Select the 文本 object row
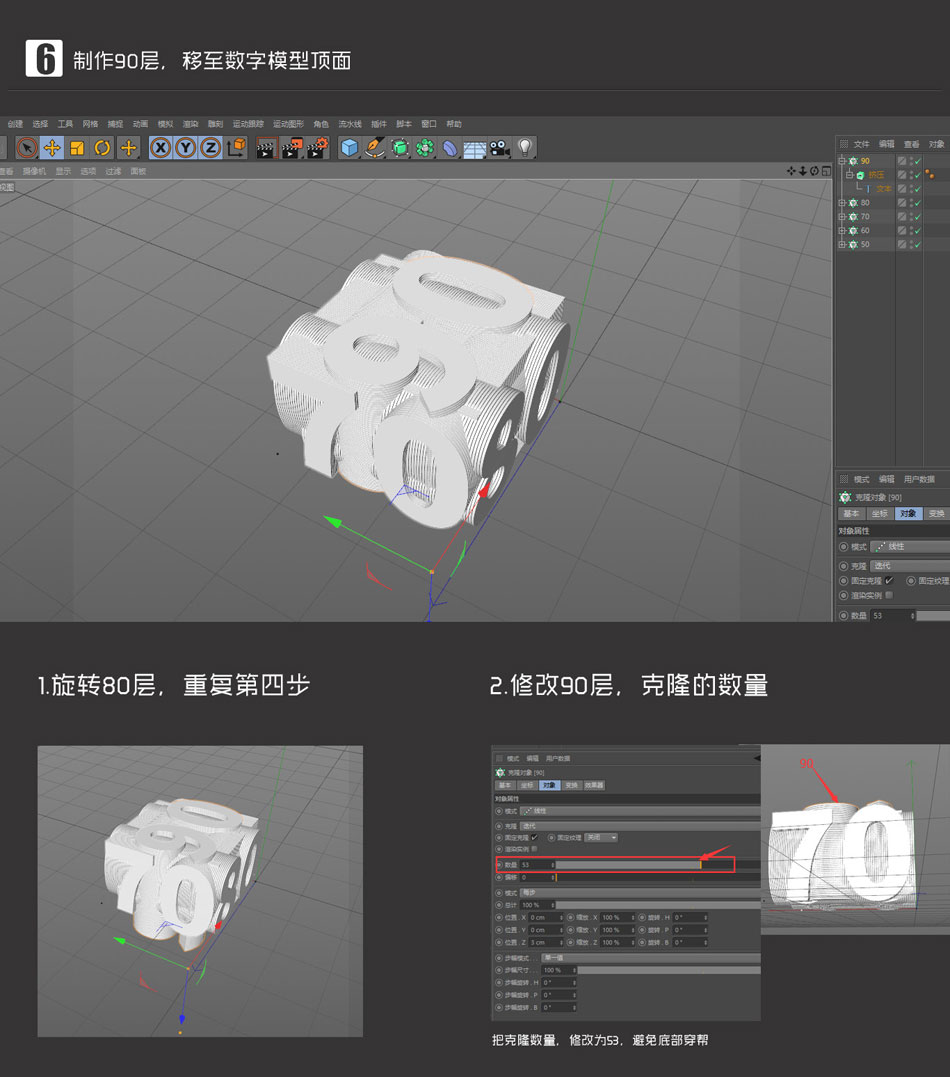This screenshot has width=950, height=1077. (883, 189)
